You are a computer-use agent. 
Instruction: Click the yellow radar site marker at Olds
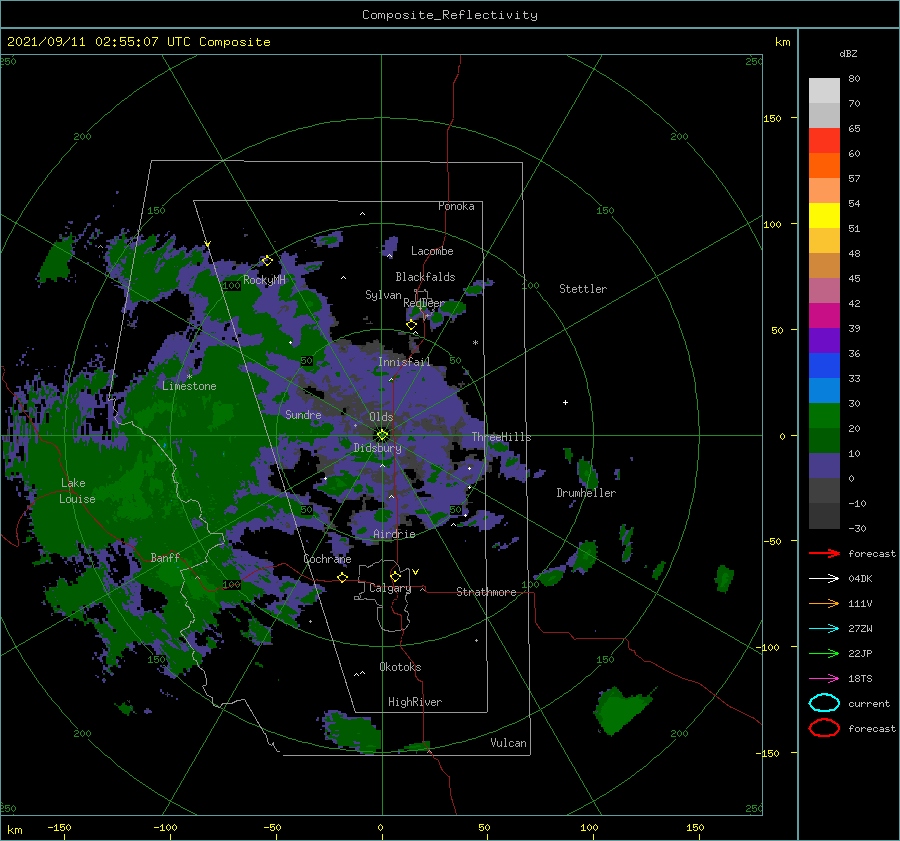382,435
